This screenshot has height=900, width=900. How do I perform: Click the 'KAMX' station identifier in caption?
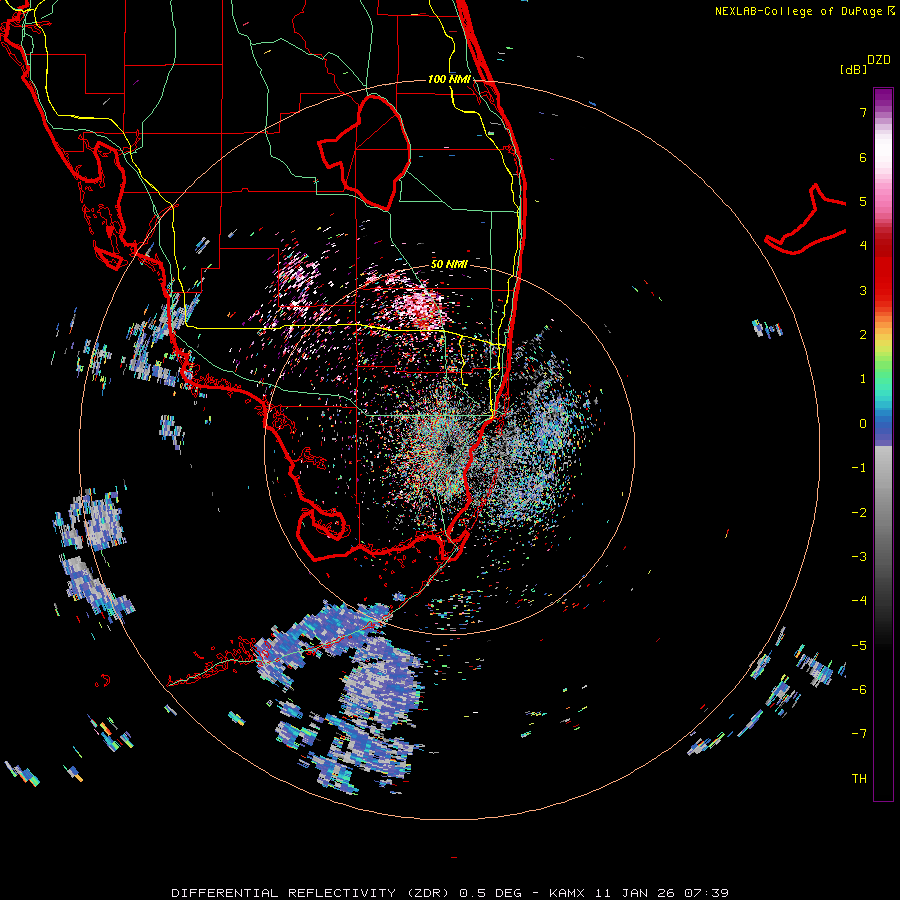(567, 893)
